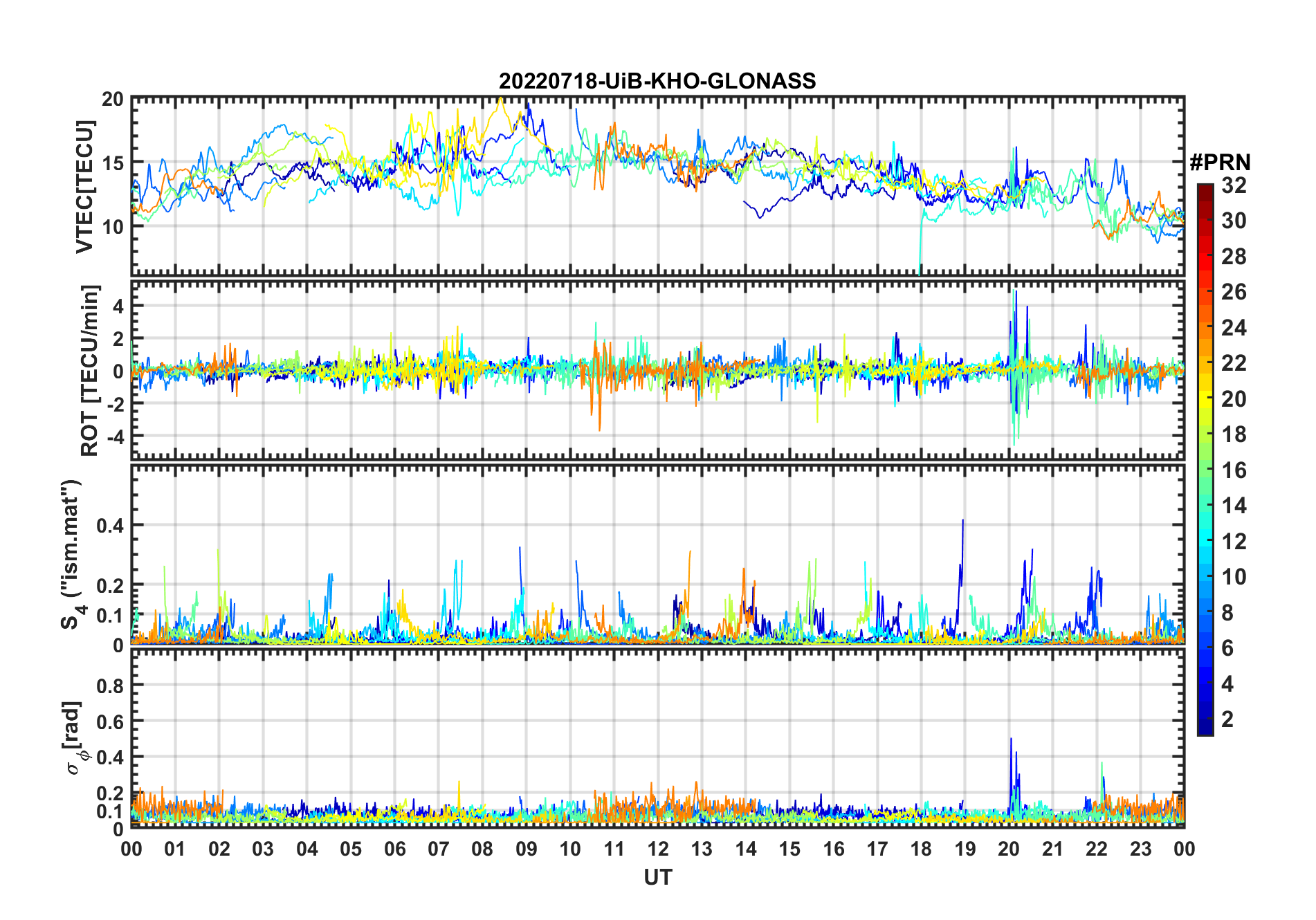
Task: Click the 09 hour tick on the UT axis
Action: click(527, 849)
